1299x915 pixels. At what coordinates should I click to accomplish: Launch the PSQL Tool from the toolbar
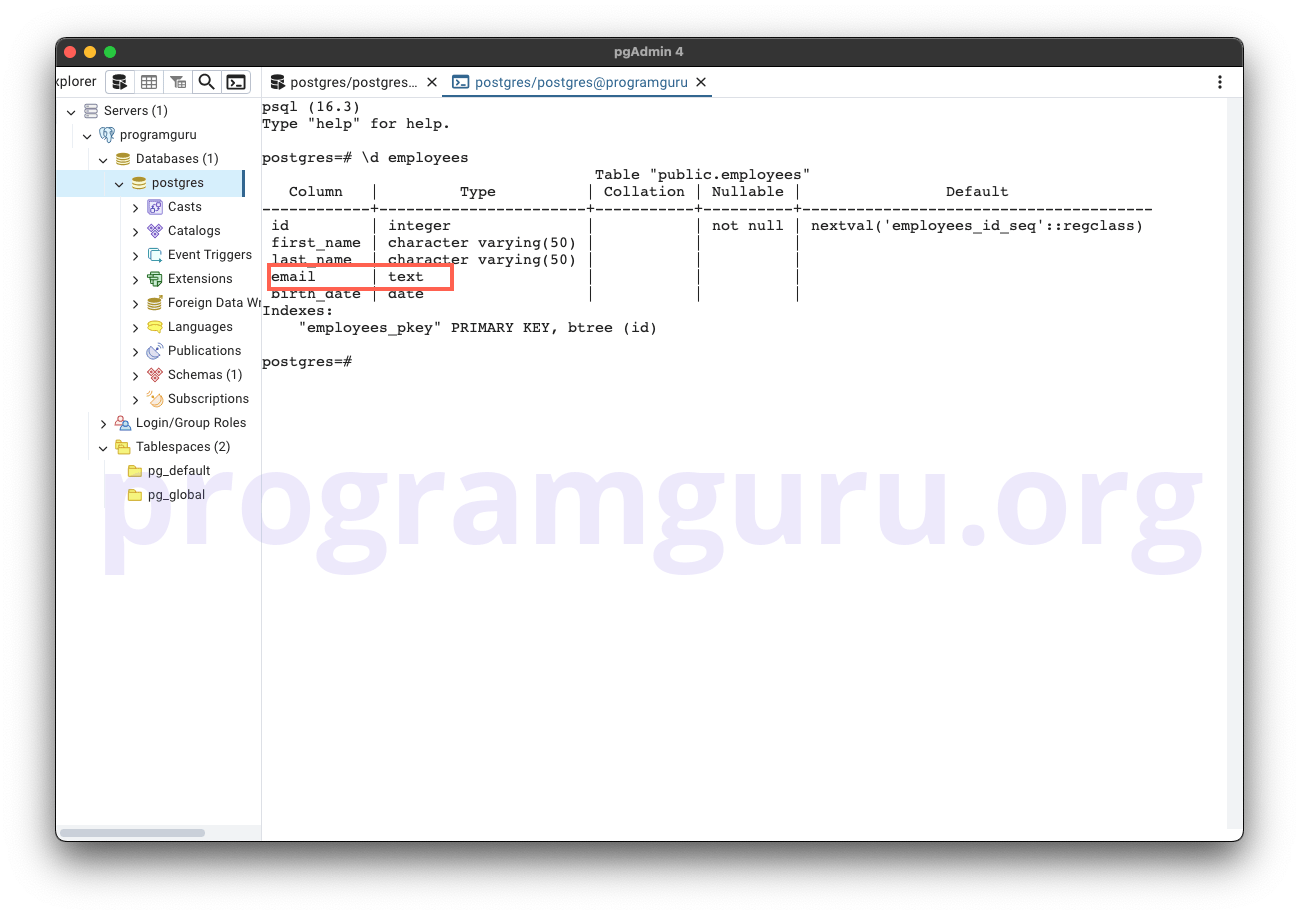click(x=236, y=81)
